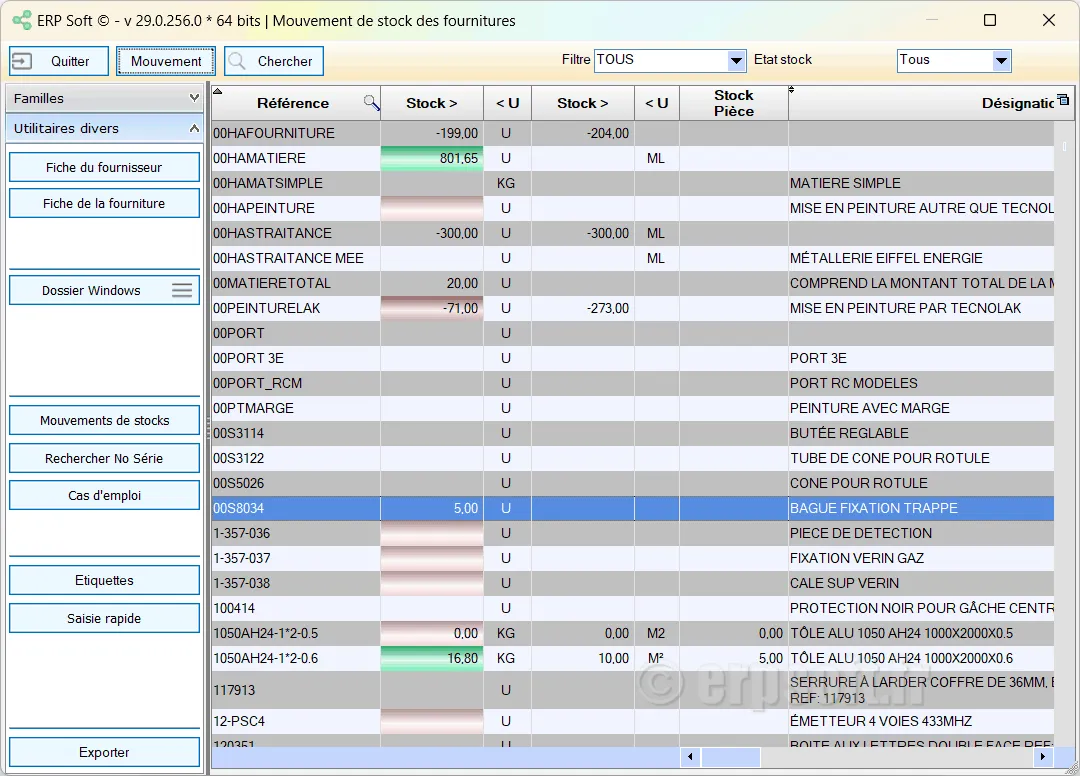The height and width of the screenshot is (776, 1080).
Task: Click the Exporter button
Action: (x=104, y=753)
